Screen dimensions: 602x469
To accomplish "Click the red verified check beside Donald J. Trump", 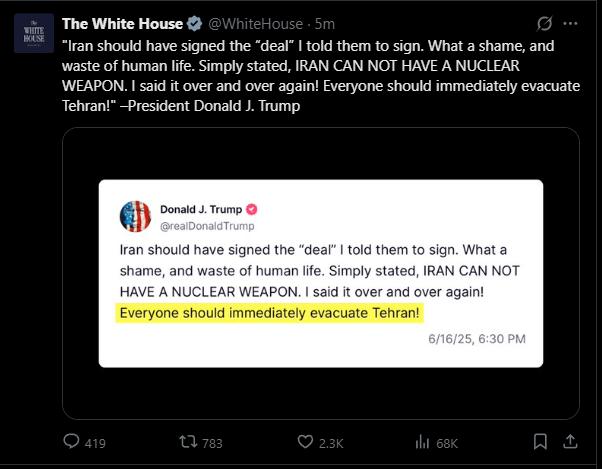I will coord(251,210).
